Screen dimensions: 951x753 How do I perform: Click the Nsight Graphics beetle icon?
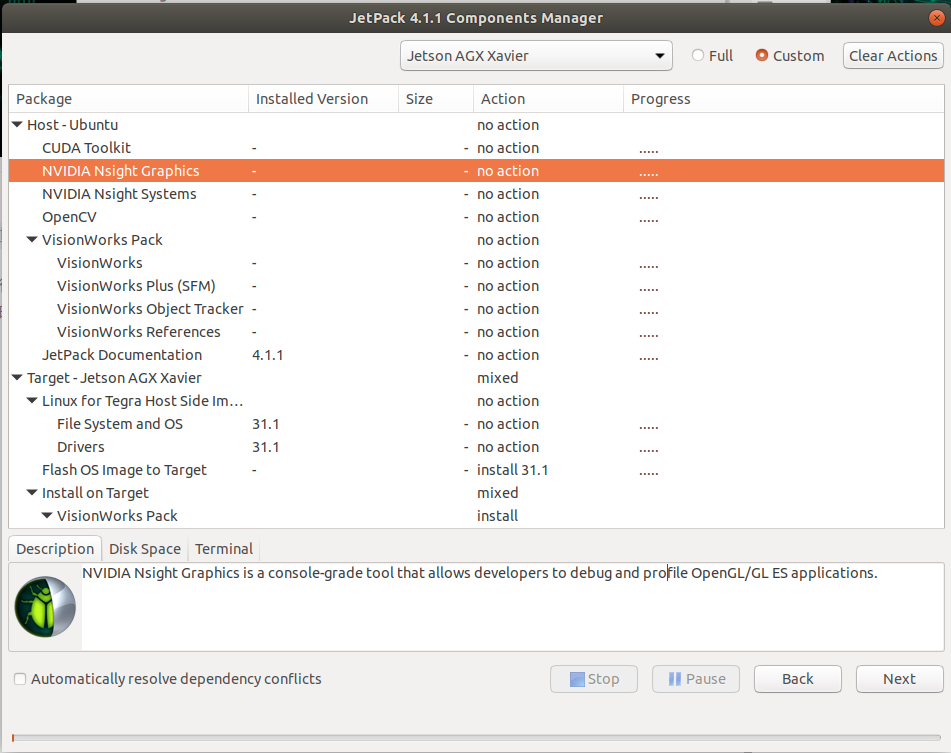(45, 607)
